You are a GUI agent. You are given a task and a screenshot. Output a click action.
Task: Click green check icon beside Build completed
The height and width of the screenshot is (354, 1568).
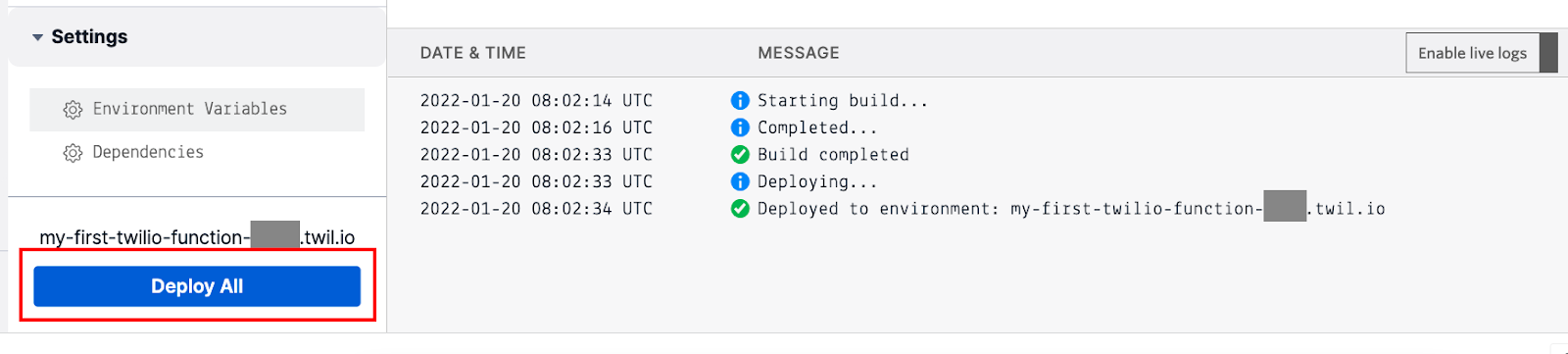740,154
